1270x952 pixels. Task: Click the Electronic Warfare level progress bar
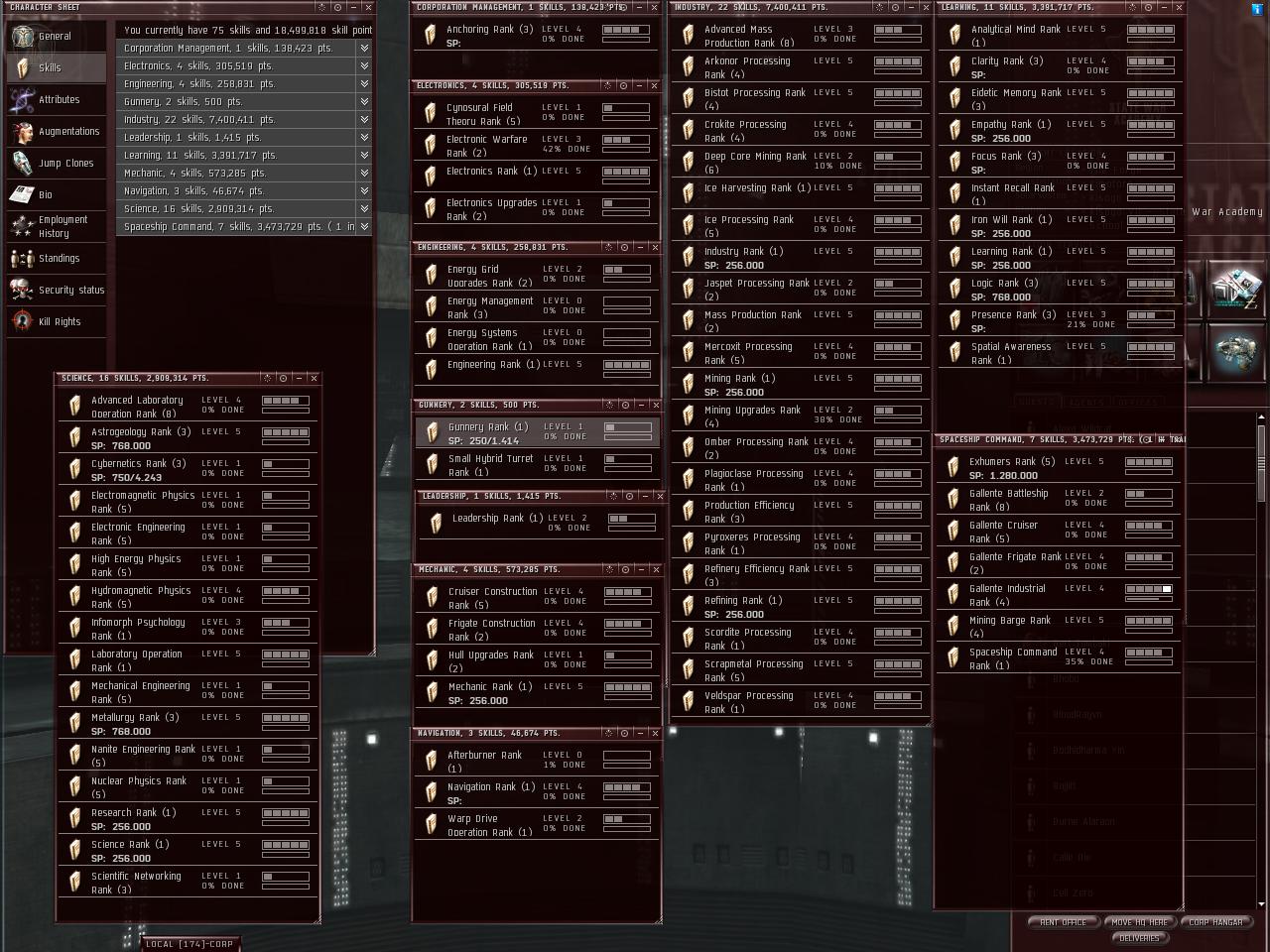point(626,140)
